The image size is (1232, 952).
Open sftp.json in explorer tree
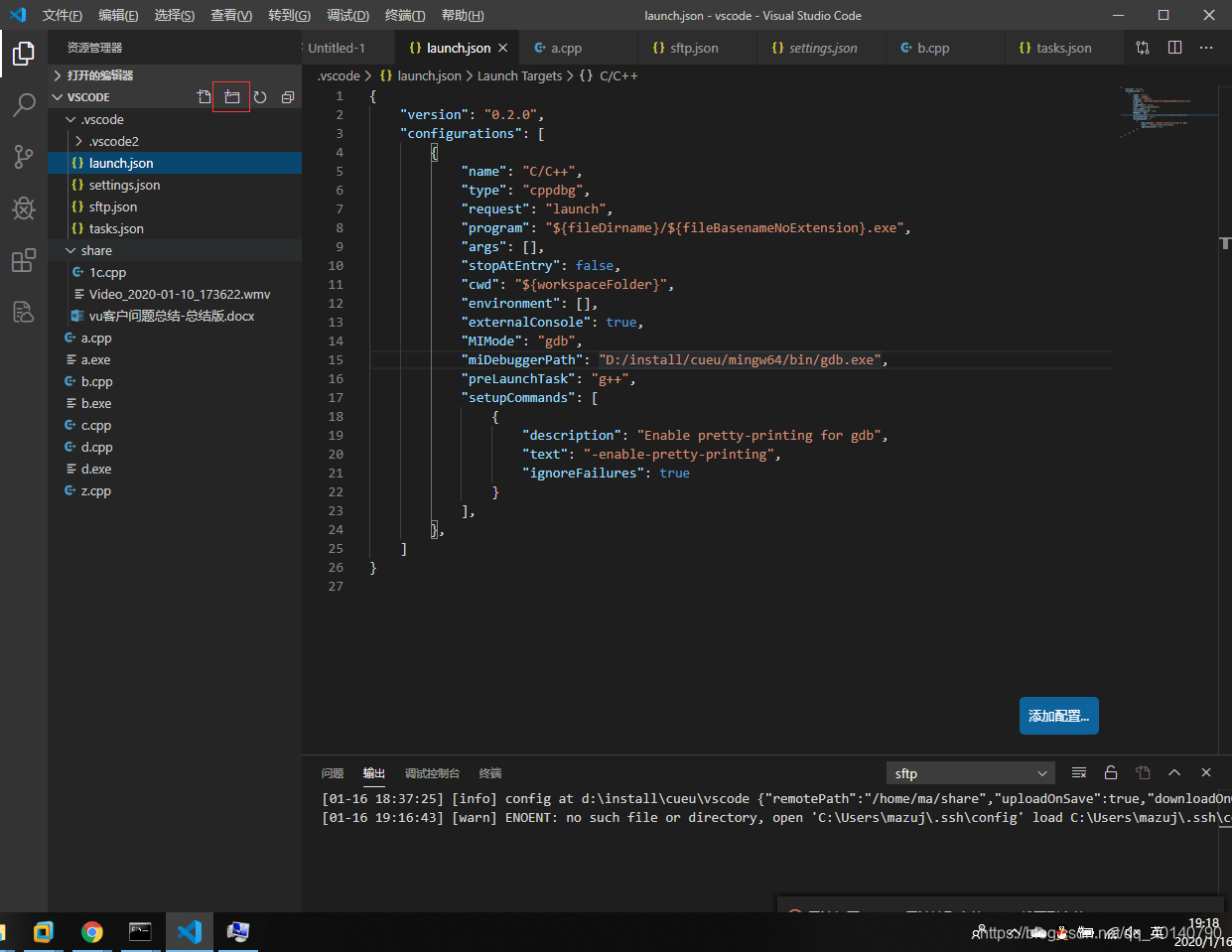(x=175, y=206)
